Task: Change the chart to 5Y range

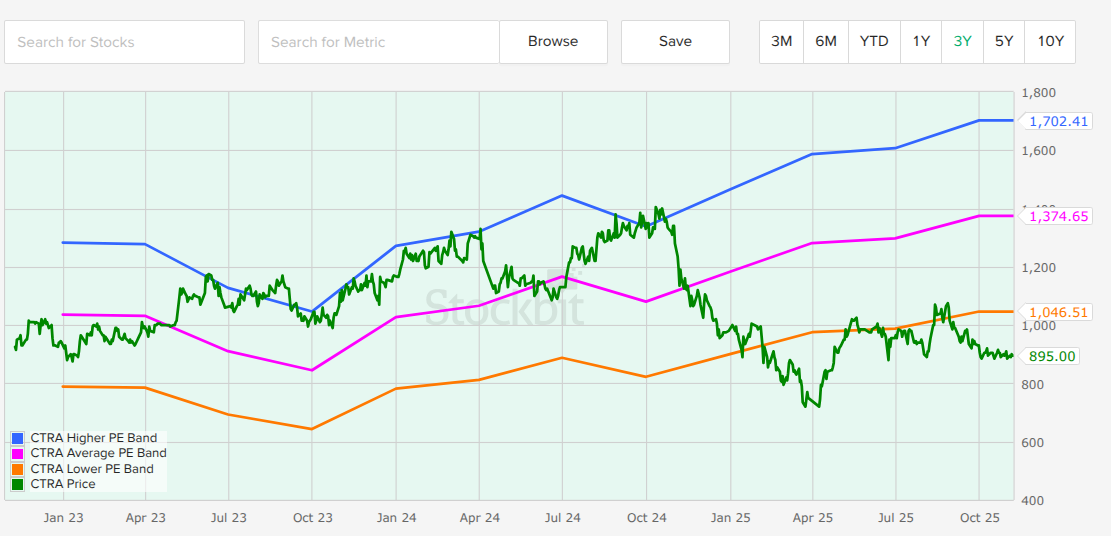Action: pos(1003,42)
